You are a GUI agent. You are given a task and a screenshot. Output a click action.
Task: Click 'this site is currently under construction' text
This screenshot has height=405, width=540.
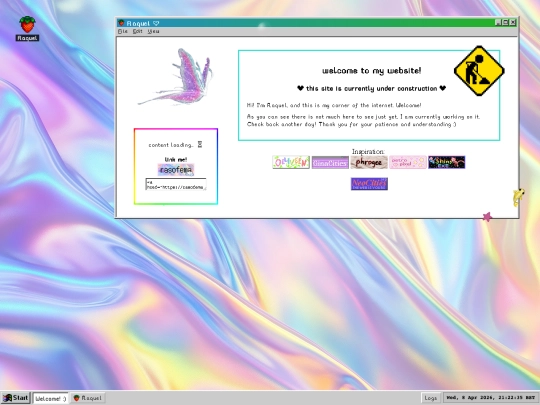point(372,89)
